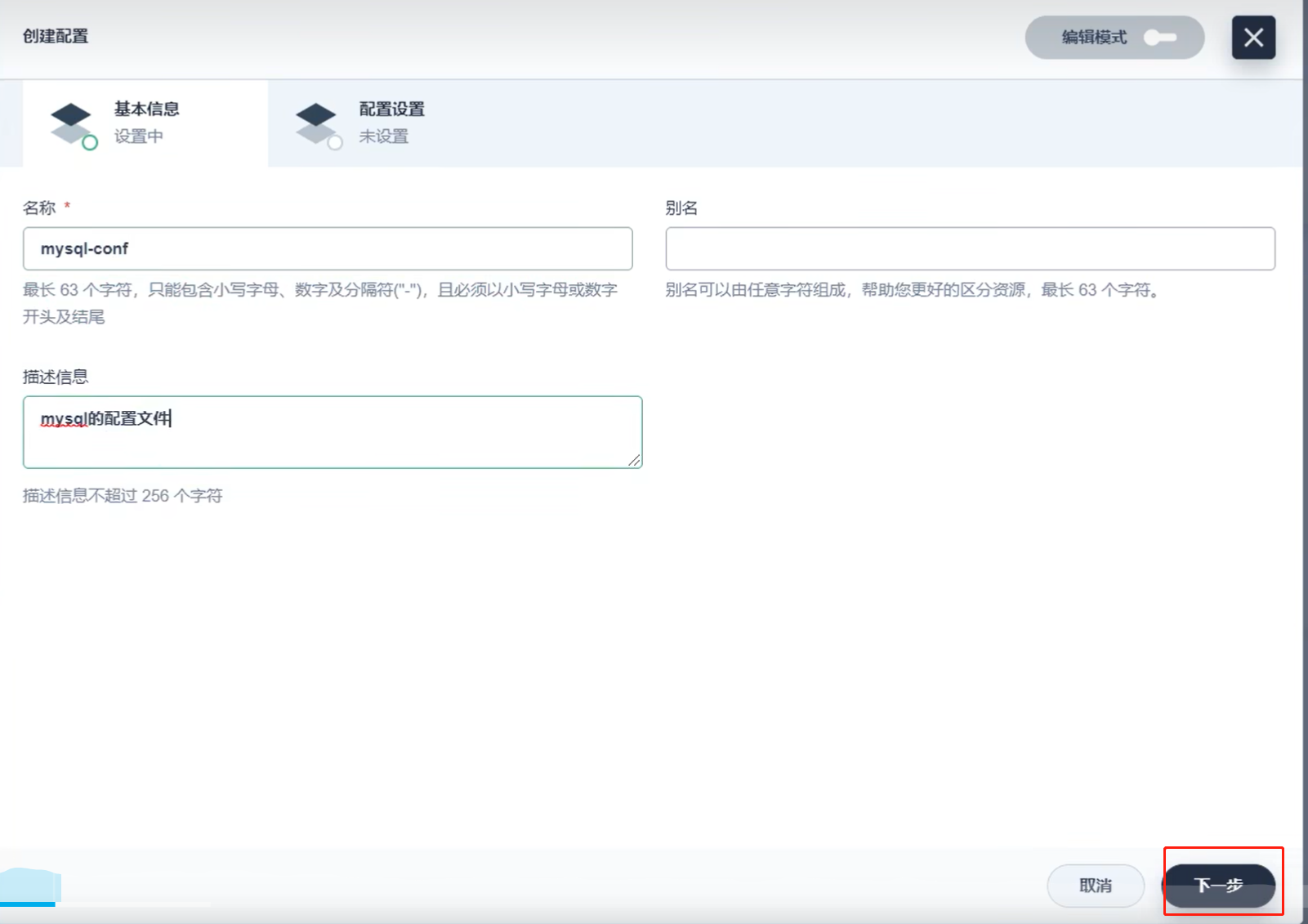Click the 别名 field label
Screen dimensions: 1308x924
pyautogui.click(x=681, y=208)
